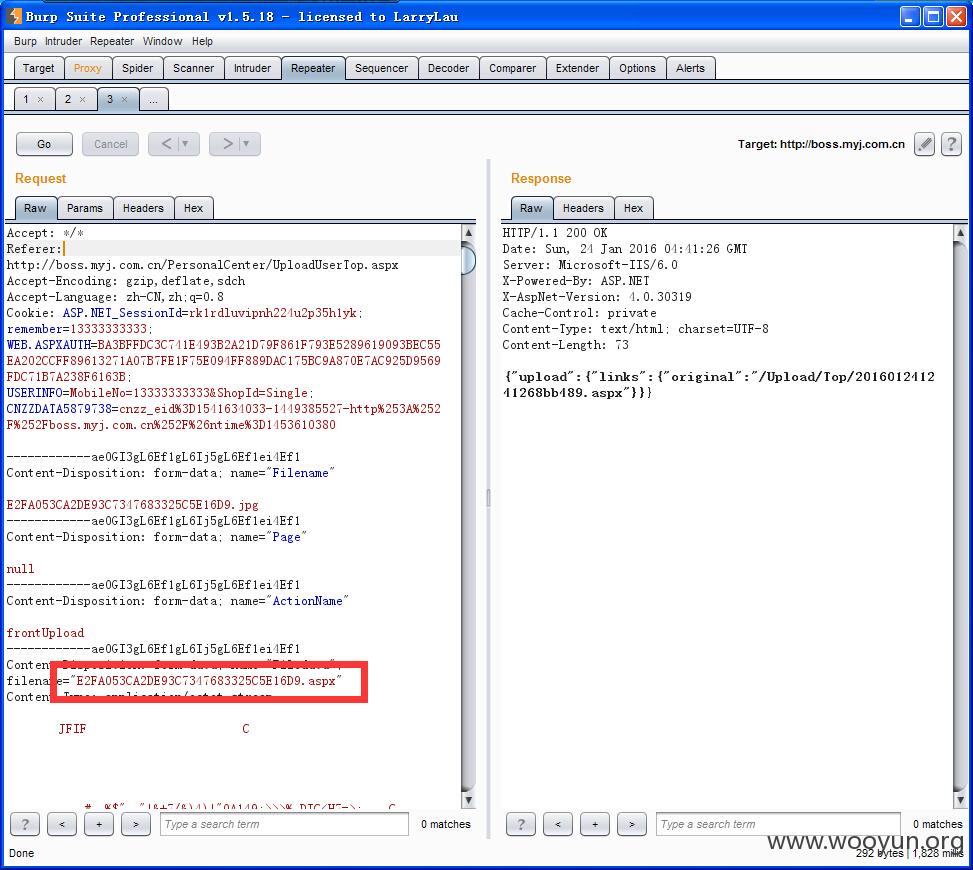Close Repeater tab 1 with its x
The image size is (973, 870).
tap(40, 99)
